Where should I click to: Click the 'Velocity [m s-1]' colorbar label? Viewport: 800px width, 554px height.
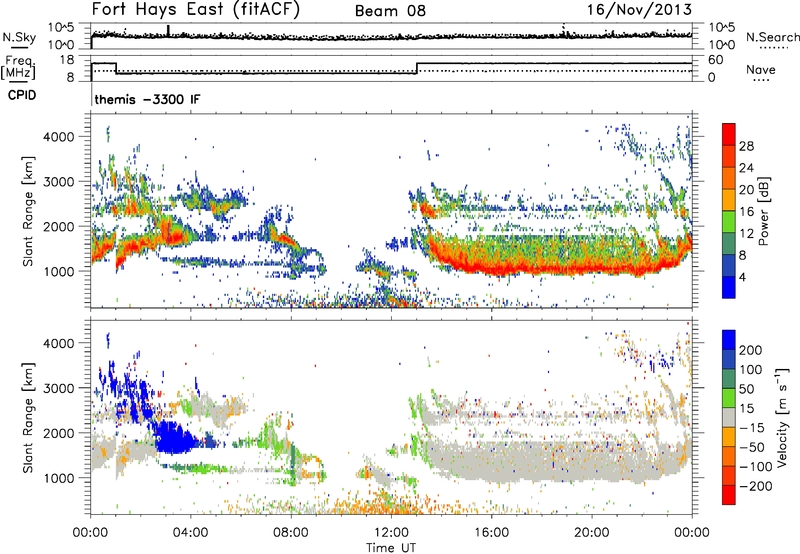click(x=781, y=417)
